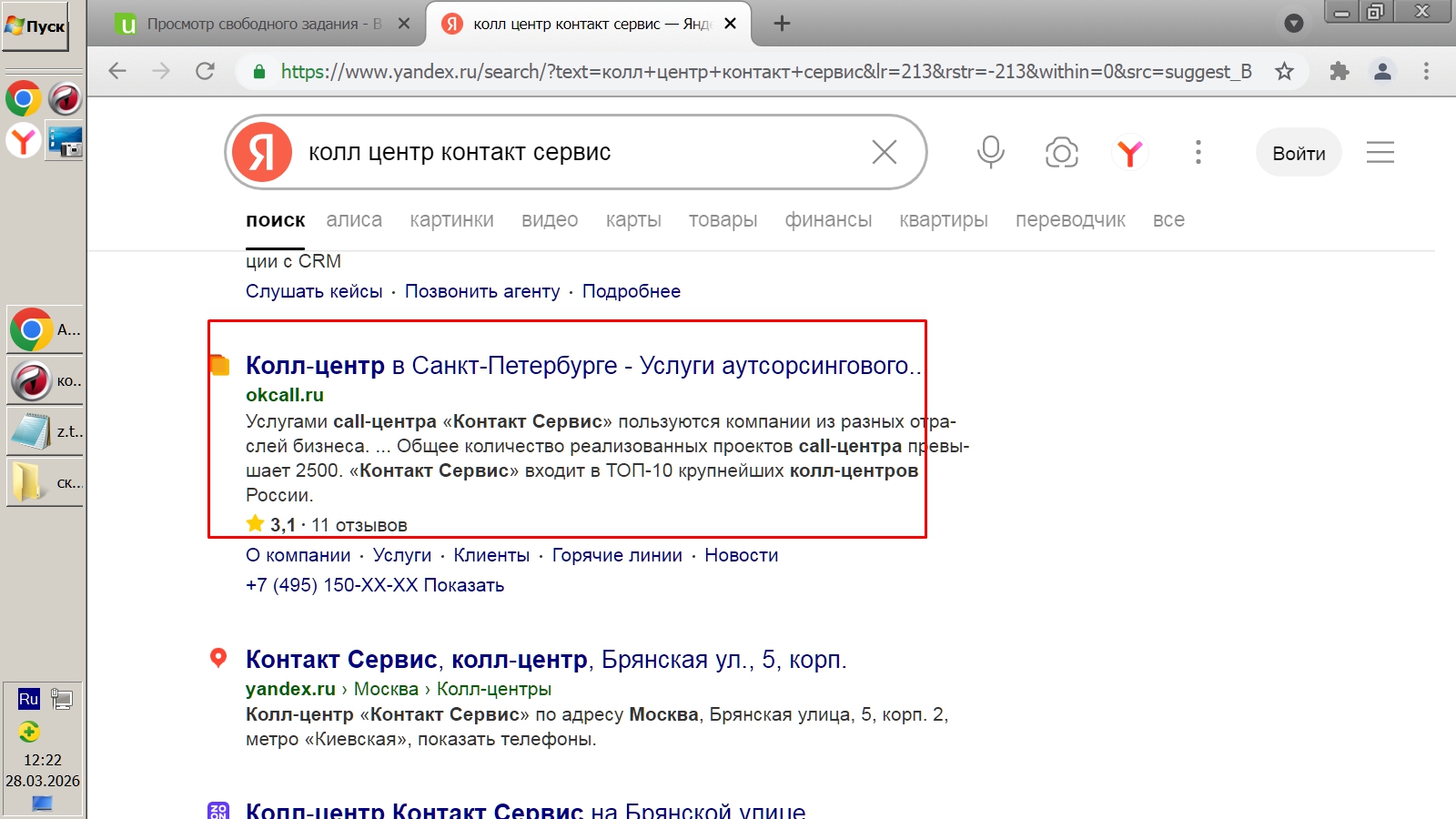
Task: Open the vertical dots search options menu
Action: coord(1198,152)
